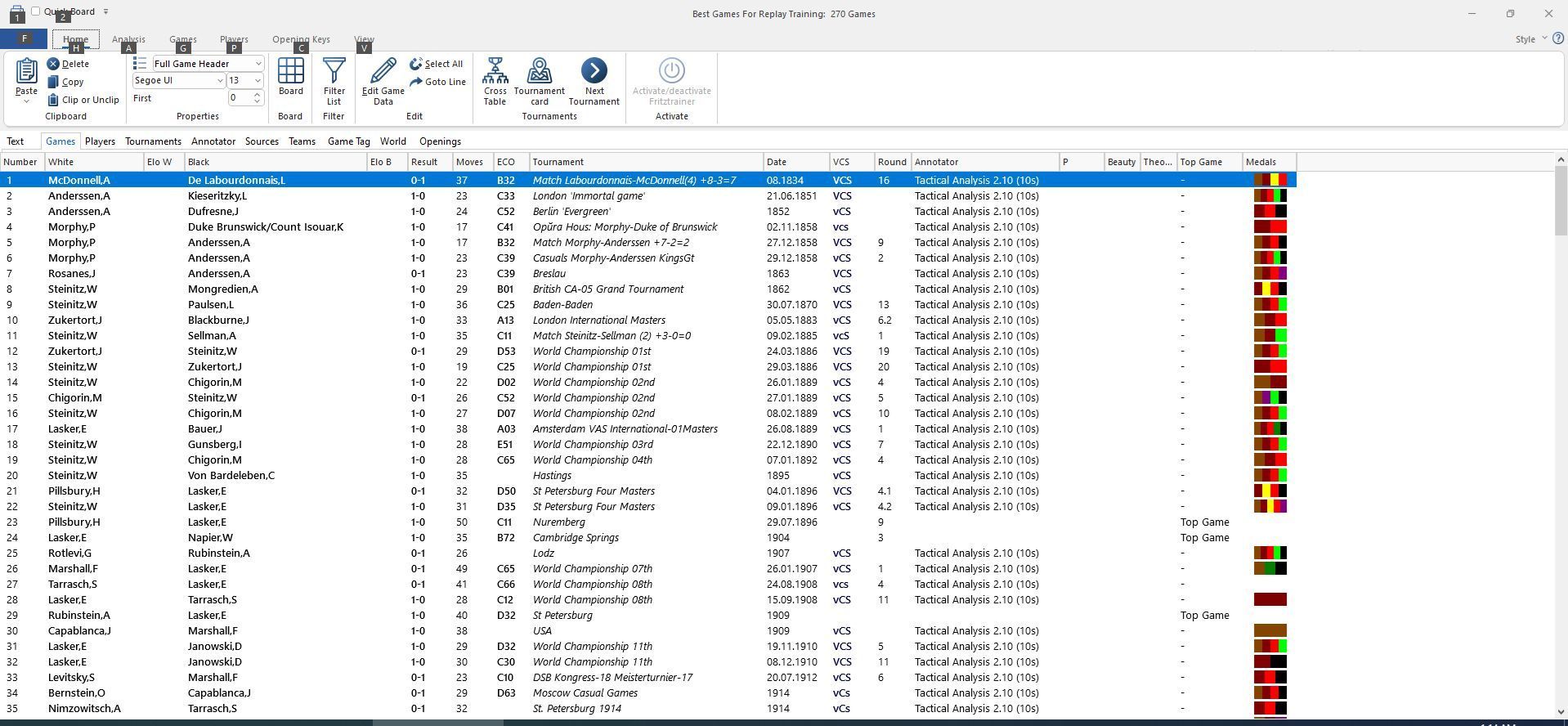1568x726 pixels.
Task: Click Activate/deactivate Fritztrainer power icon
Action: click(671, 70)
